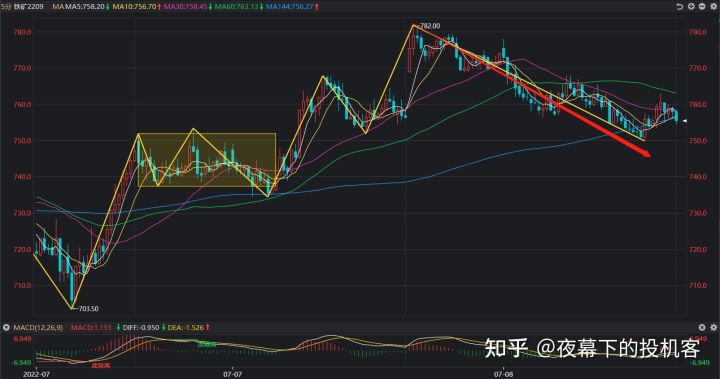
Task: Click the 782.00 high price label
Action: 430,26
